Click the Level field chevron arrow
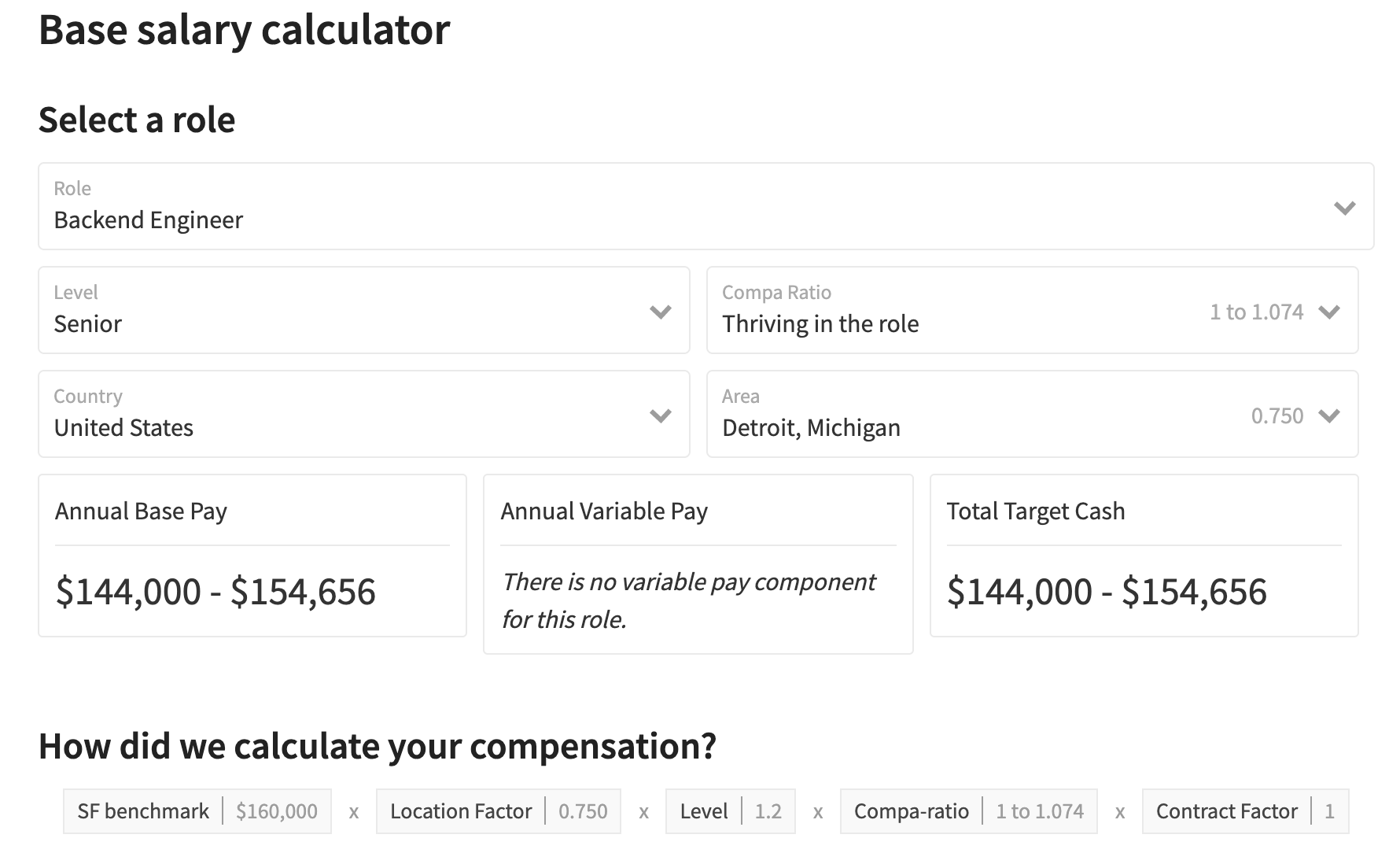 [661, 312]
